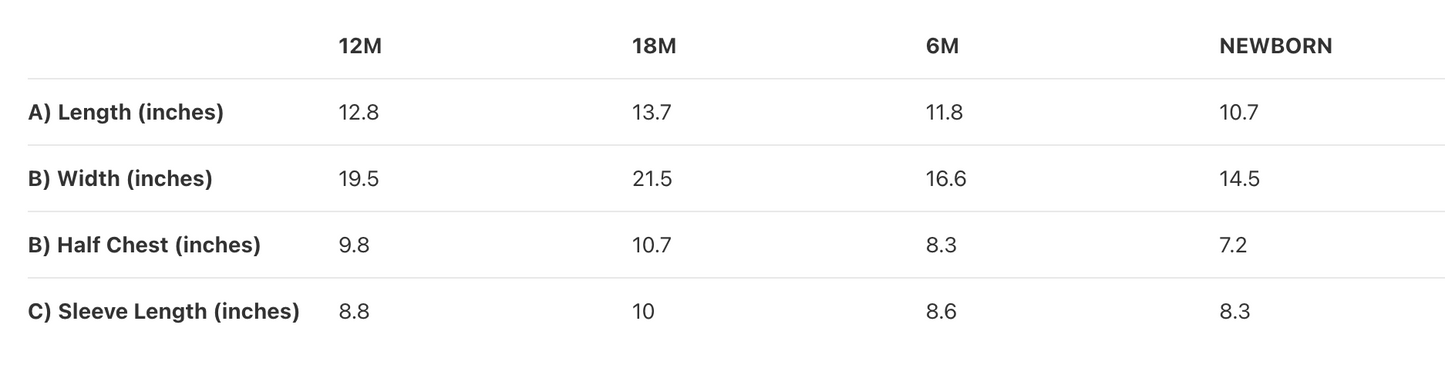The width and height of the screenshot is (1445, 372).
Task: Click the 6M column header
Action: click(x=942, y=46)
